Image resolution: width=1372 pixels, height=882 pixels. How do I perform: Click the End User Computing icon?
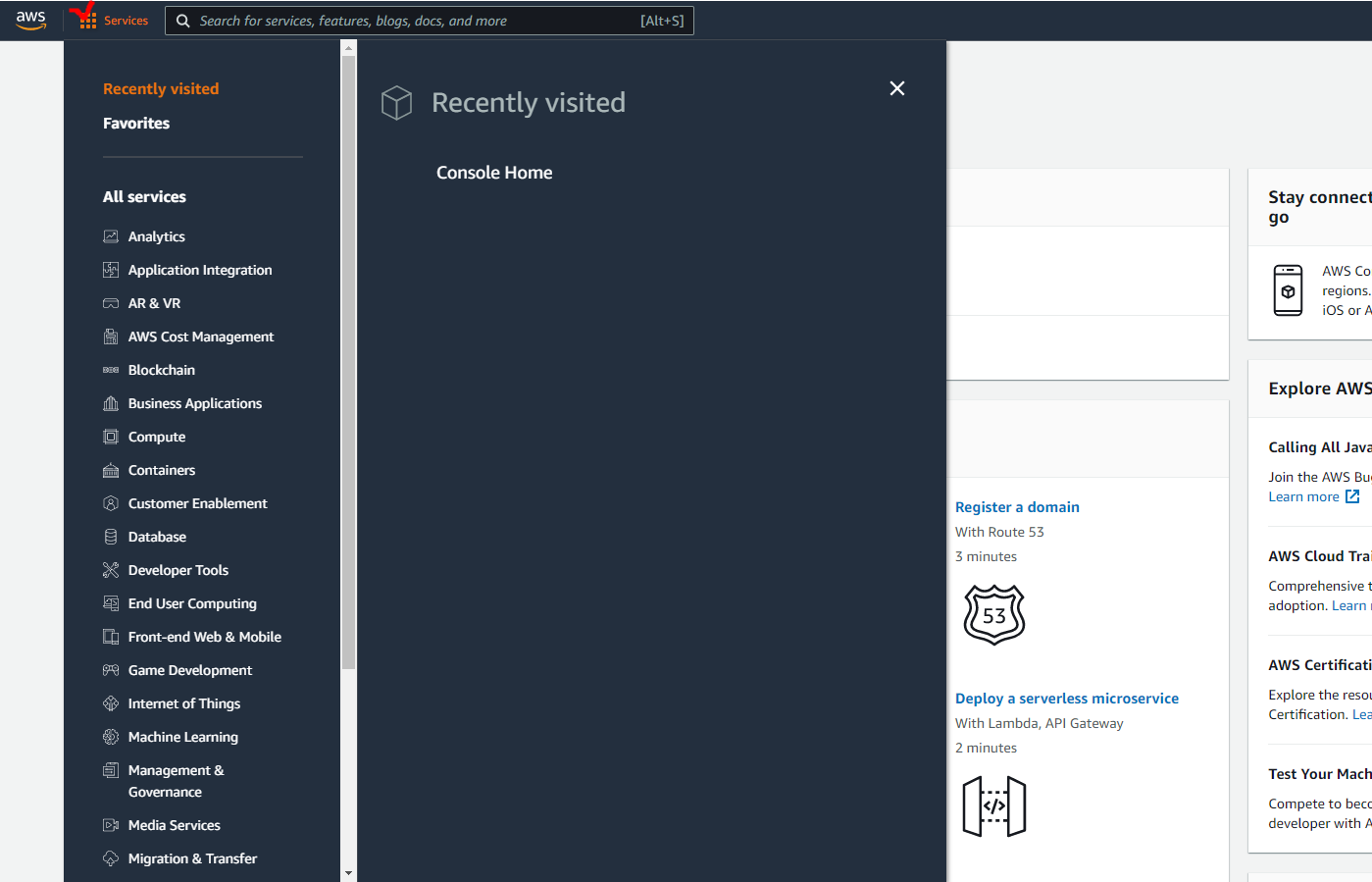coord(111,603)
